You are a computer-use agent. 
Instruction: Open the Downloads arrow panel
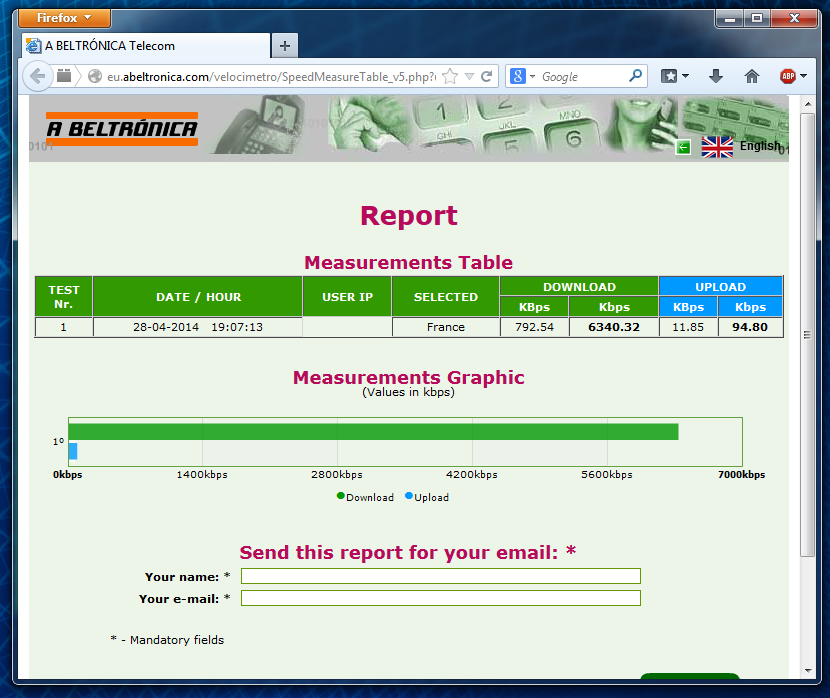click(716, 76)
